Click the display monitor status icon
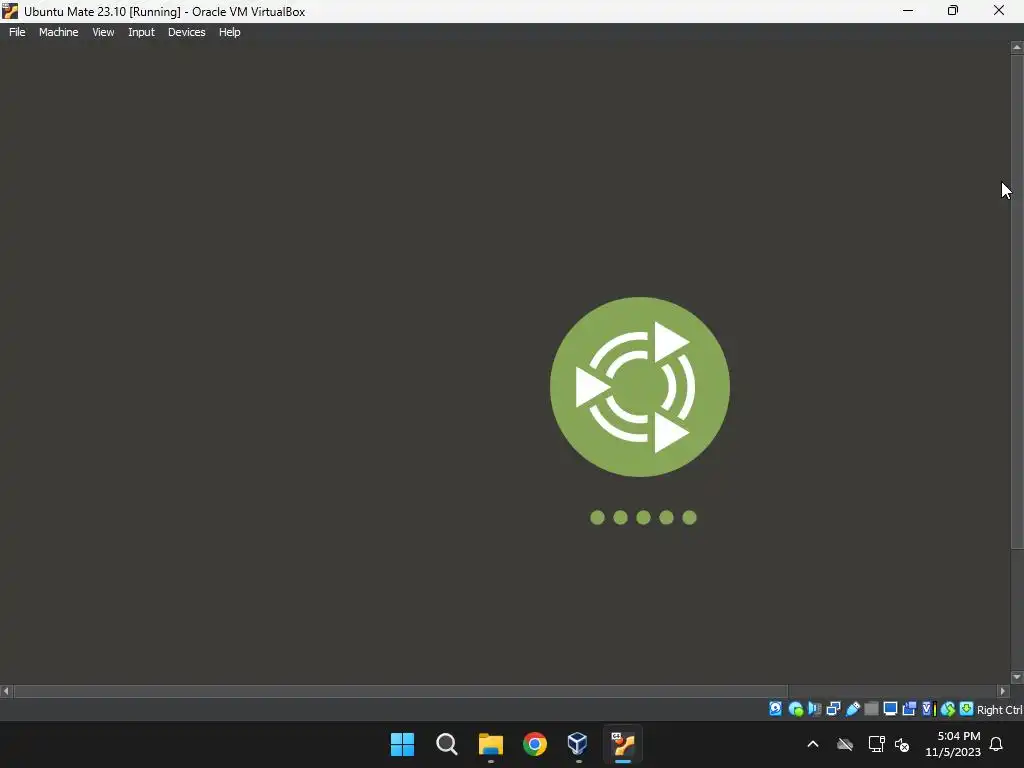Image resolution: width=1024 pixels, height=768 pixels. tap(890, 709)
